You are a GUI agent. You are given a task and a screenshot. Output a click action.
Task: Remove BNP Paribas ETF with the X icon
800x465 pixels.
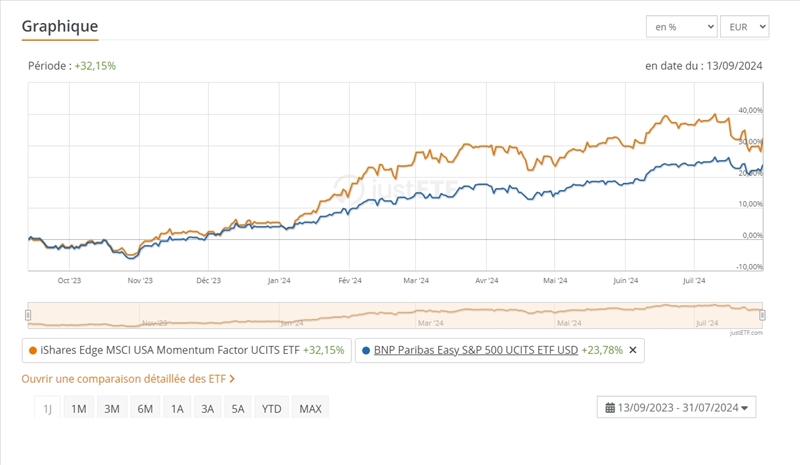[632, 351]
